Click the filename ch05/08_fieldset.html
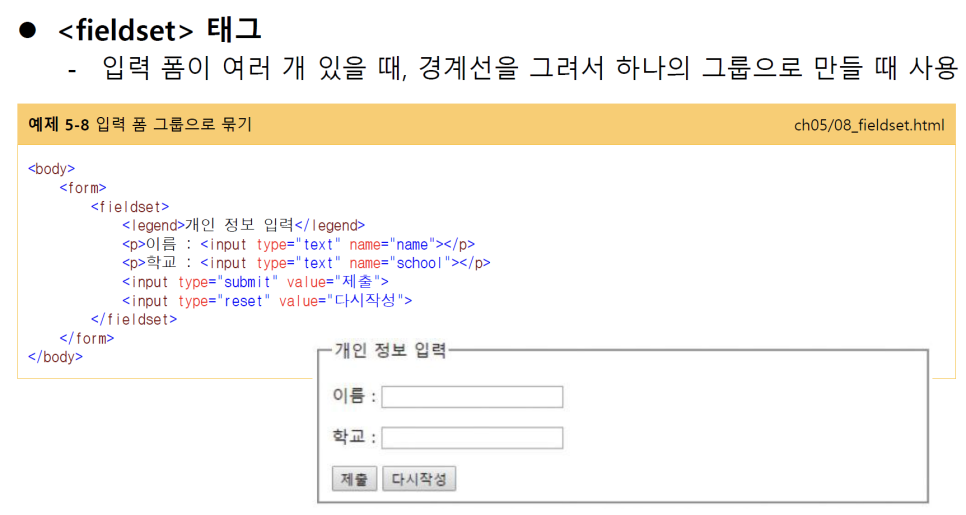 pyautogui.click(x=869, y=125)
